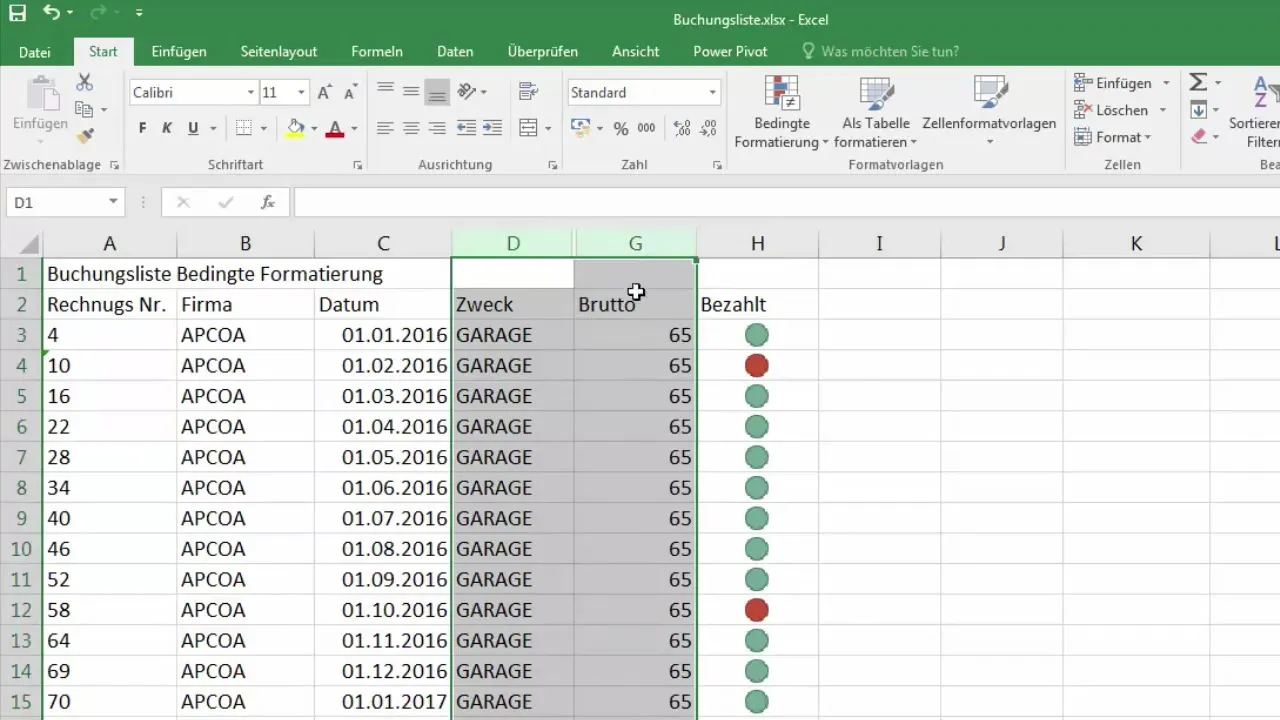Viewport: 1280px width, 720px height.
Task: Click the merge and center icon
Action: pyautogui.click(x=528, y=128)
